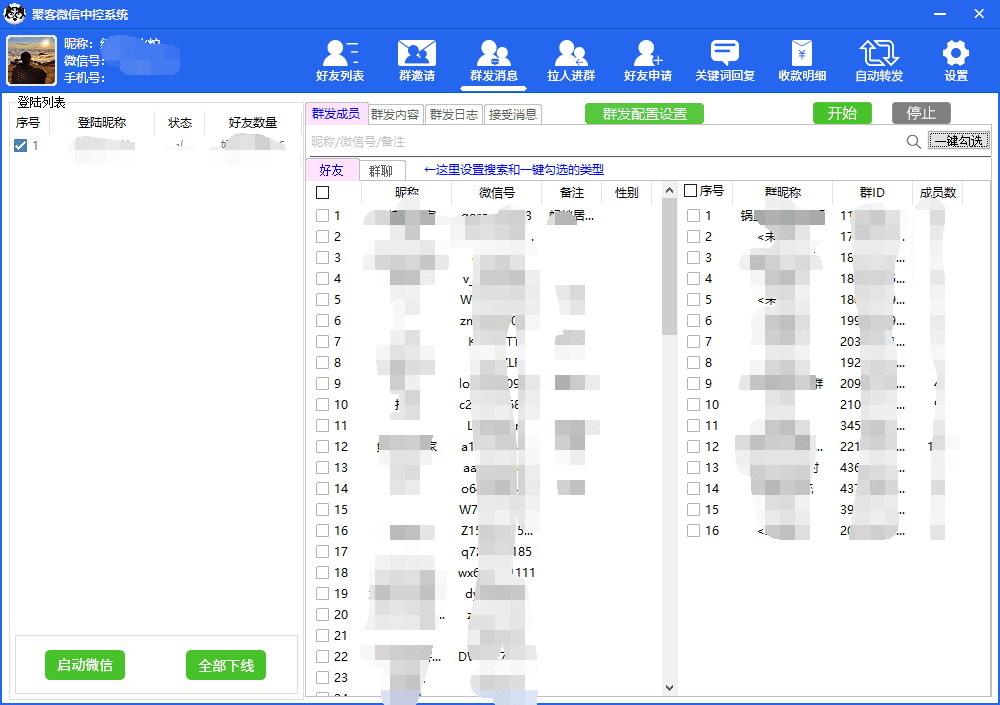Select the 关键词回复 keyword reply feature

pos(724,60)
